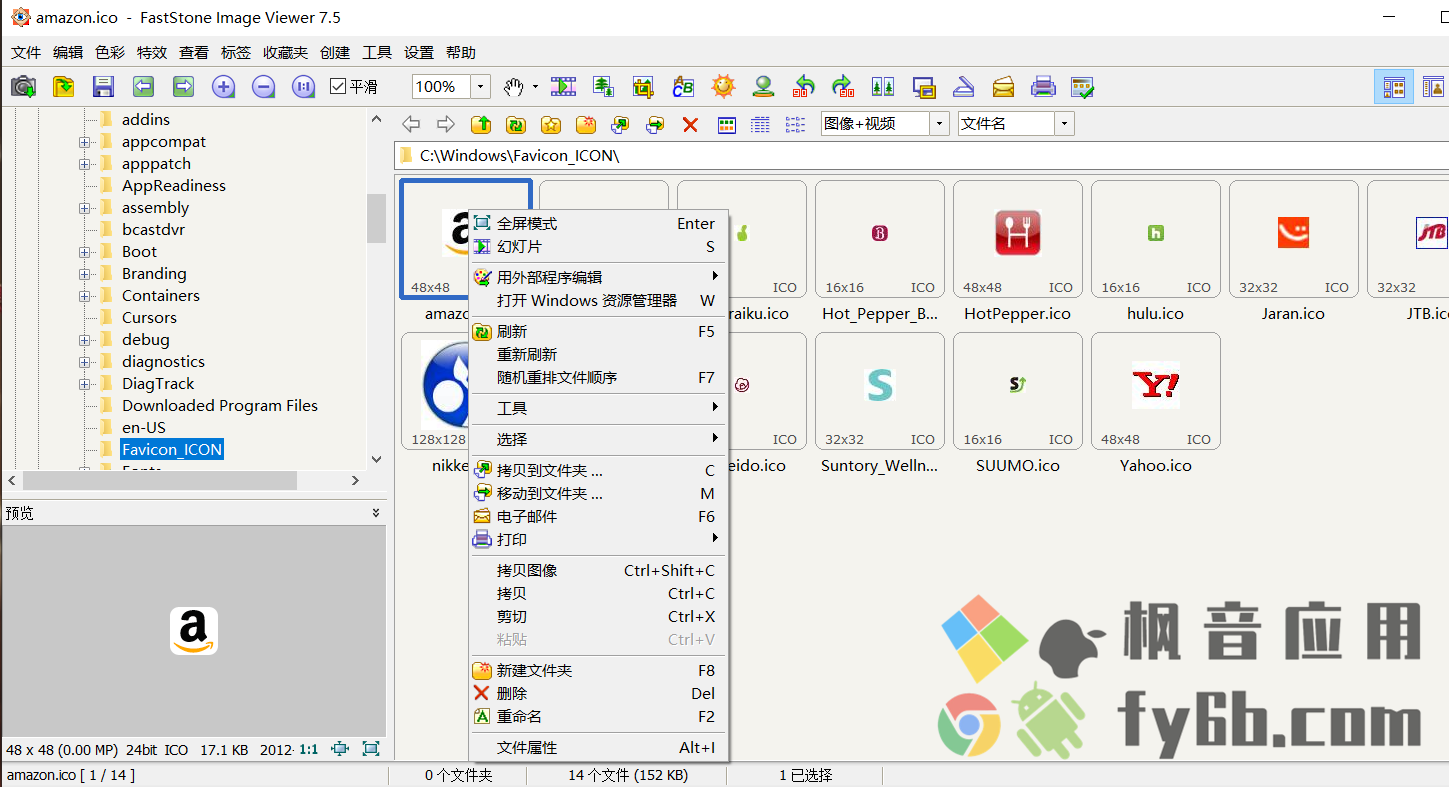Viewport: 1449px width, 787px height.
Task: Click the folder path address field
Action: click(x=921, y=156)
